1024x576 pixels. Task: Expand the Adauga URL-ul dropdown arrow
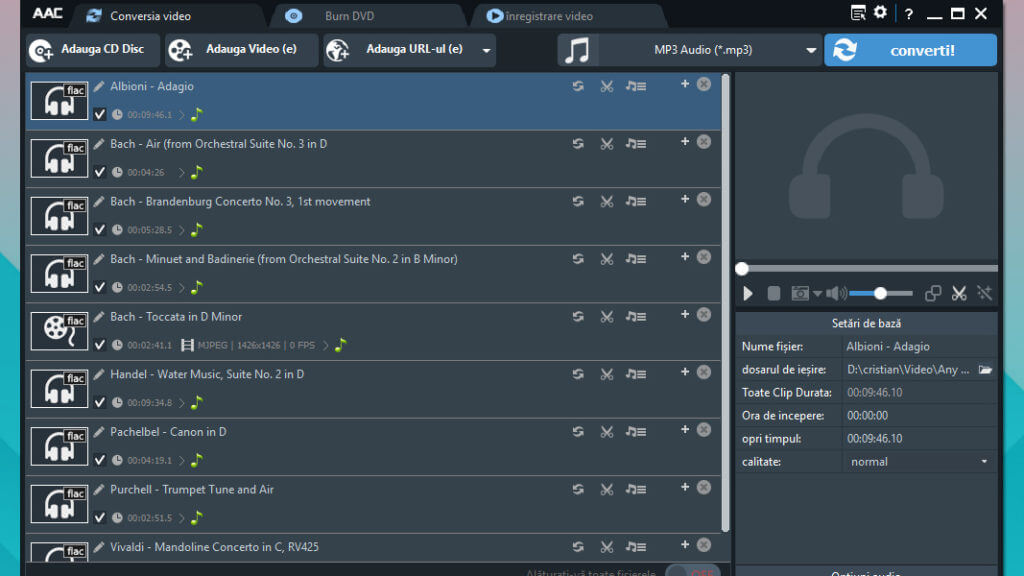point(486,50)
